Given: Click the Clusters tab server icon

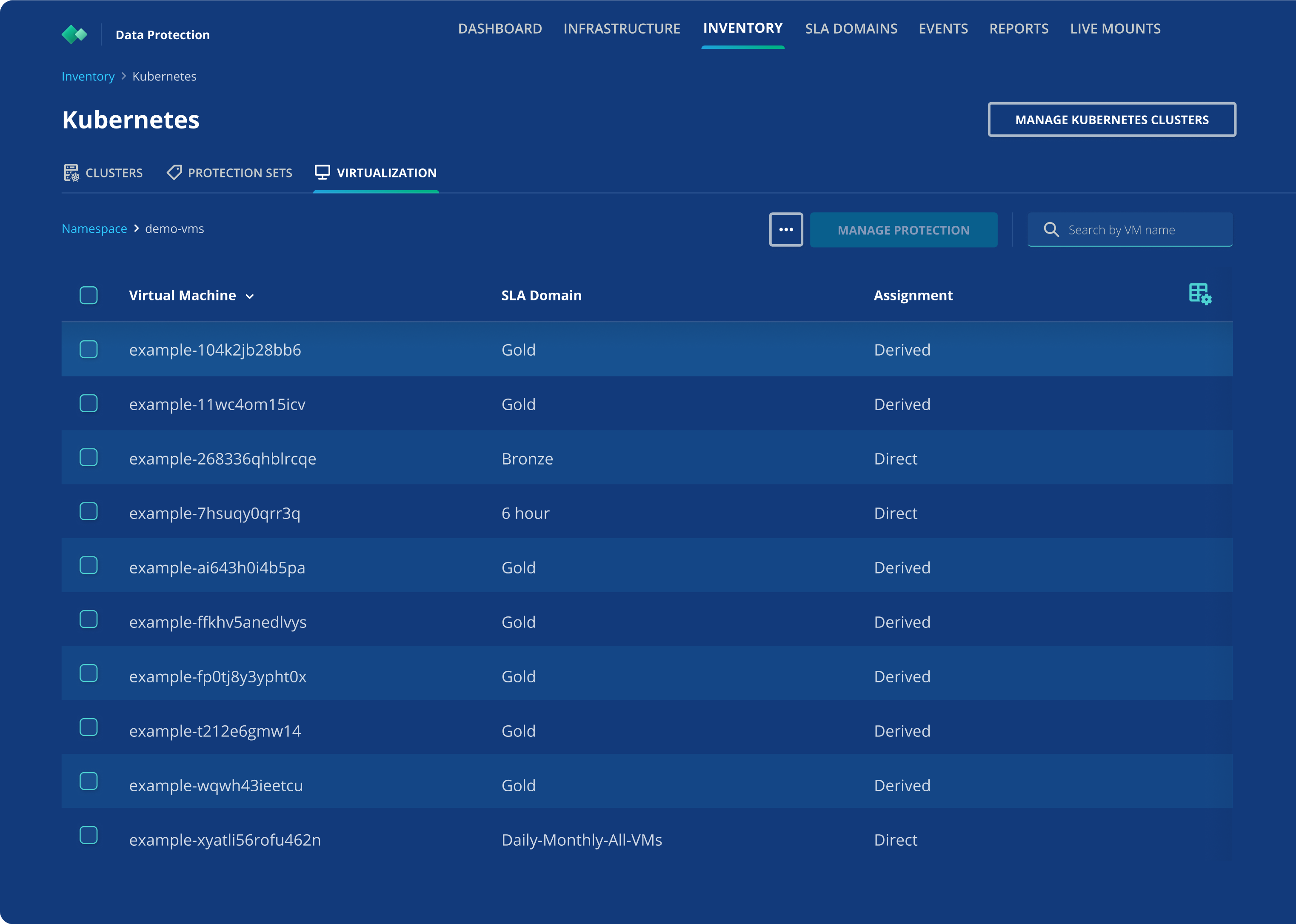Looking at the screenshot, I should click(71, 173).
